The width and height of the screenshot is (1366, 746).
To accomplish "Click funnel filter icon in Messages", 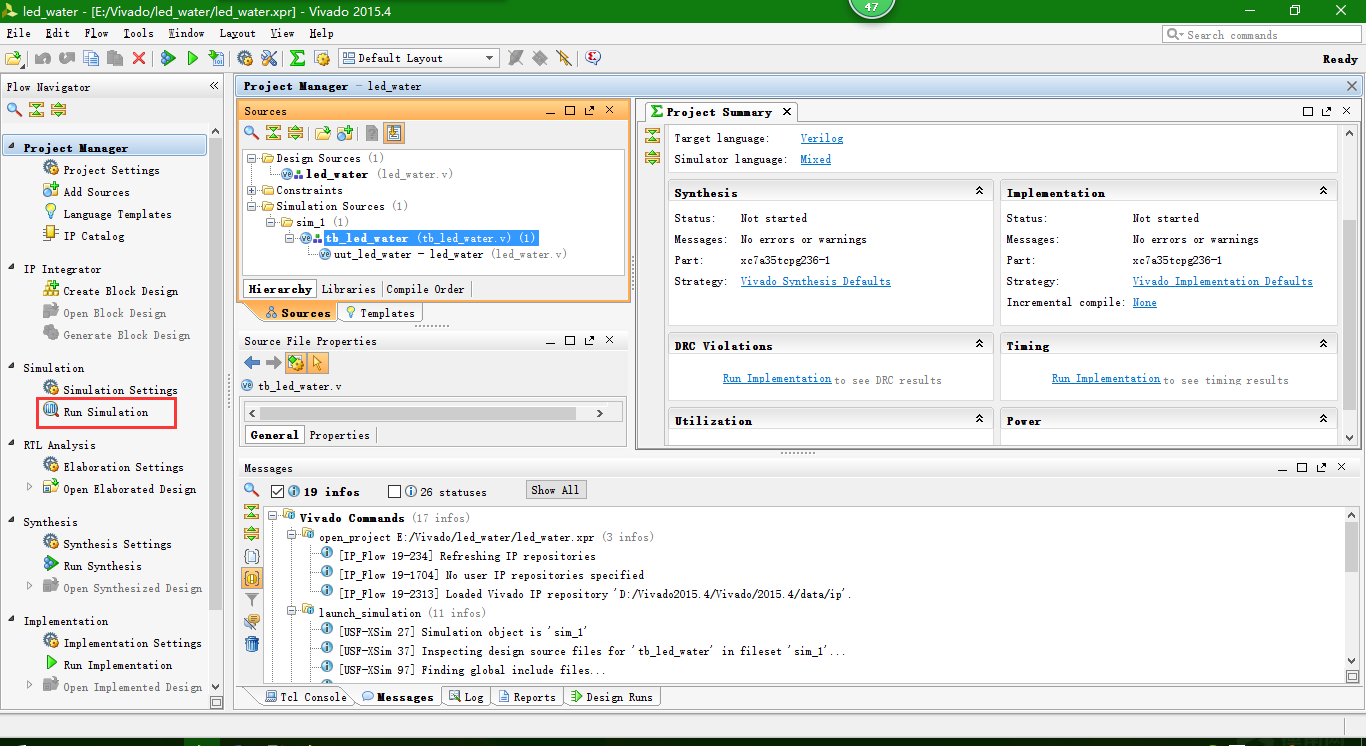I will pyautogui.click(x=252, y=600).
